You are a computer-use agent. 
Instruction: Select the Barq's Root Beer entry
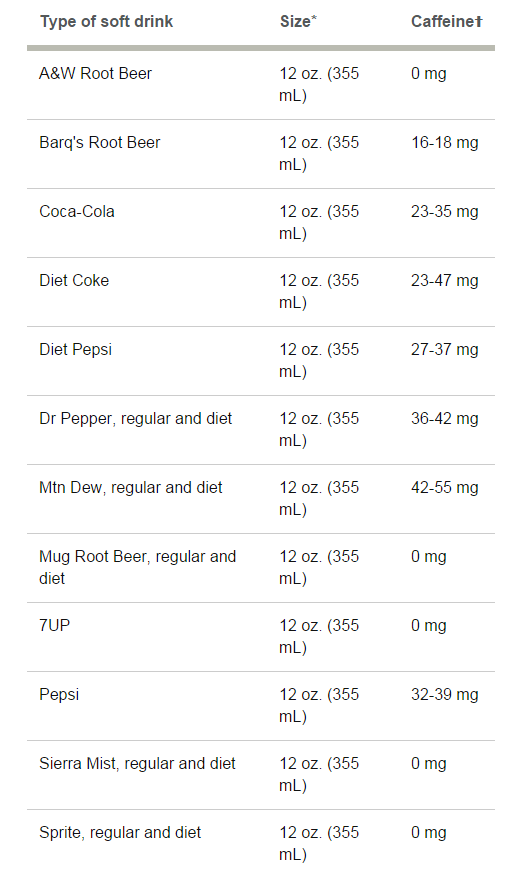[100, 142]
